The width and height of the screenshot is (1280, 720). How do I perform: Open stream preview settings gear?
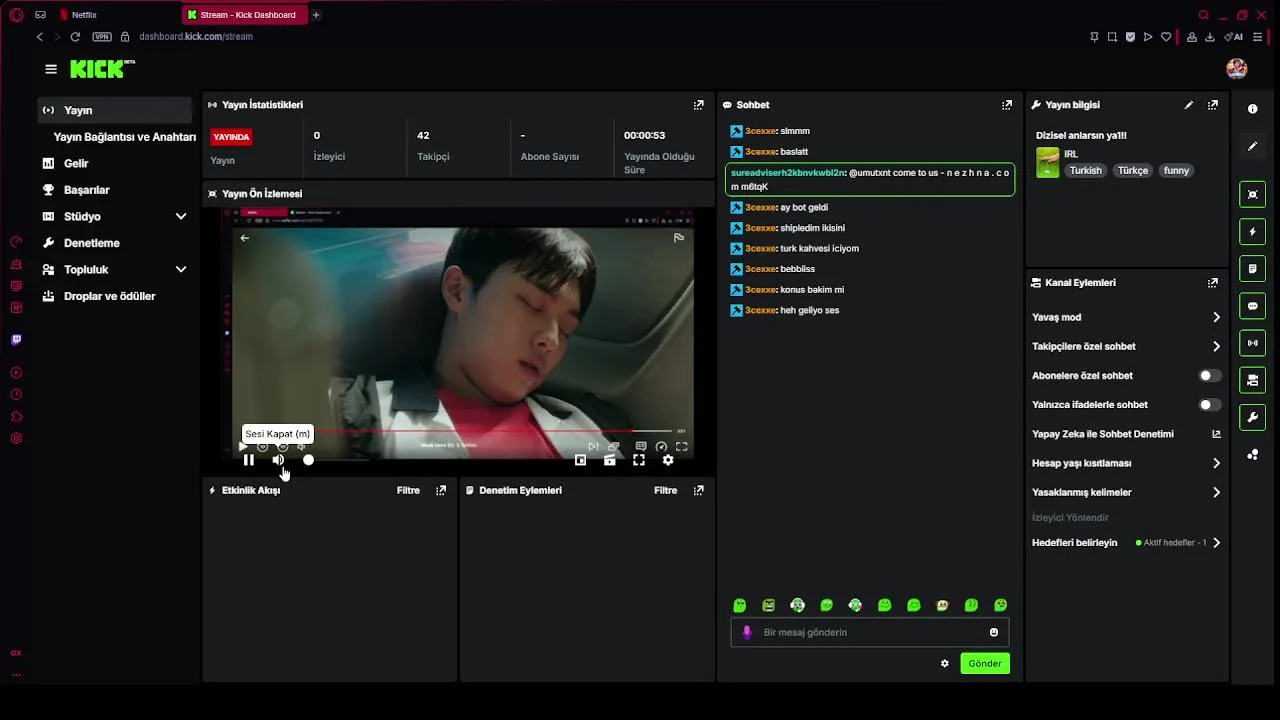pos(668,460)
